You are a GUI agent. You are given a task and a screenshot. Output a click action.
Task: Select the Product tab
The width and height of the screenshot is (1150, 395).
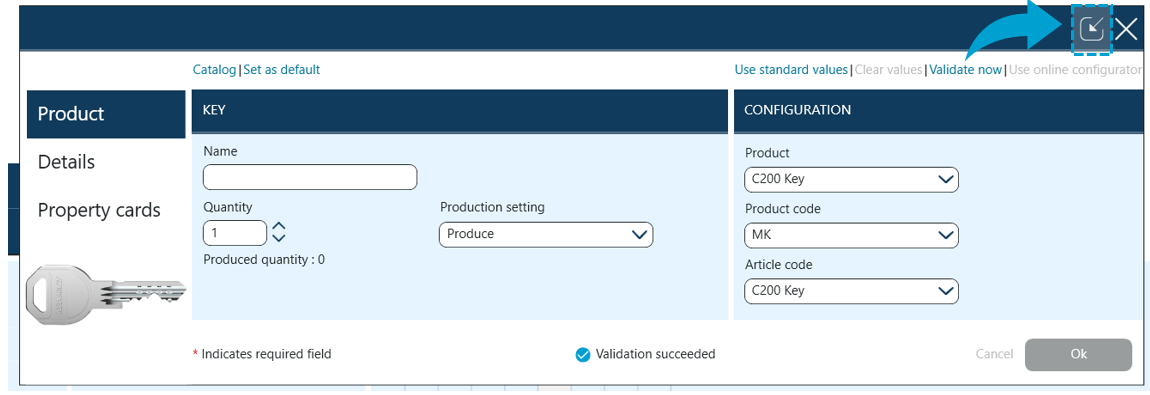click(x=106, y=114)
